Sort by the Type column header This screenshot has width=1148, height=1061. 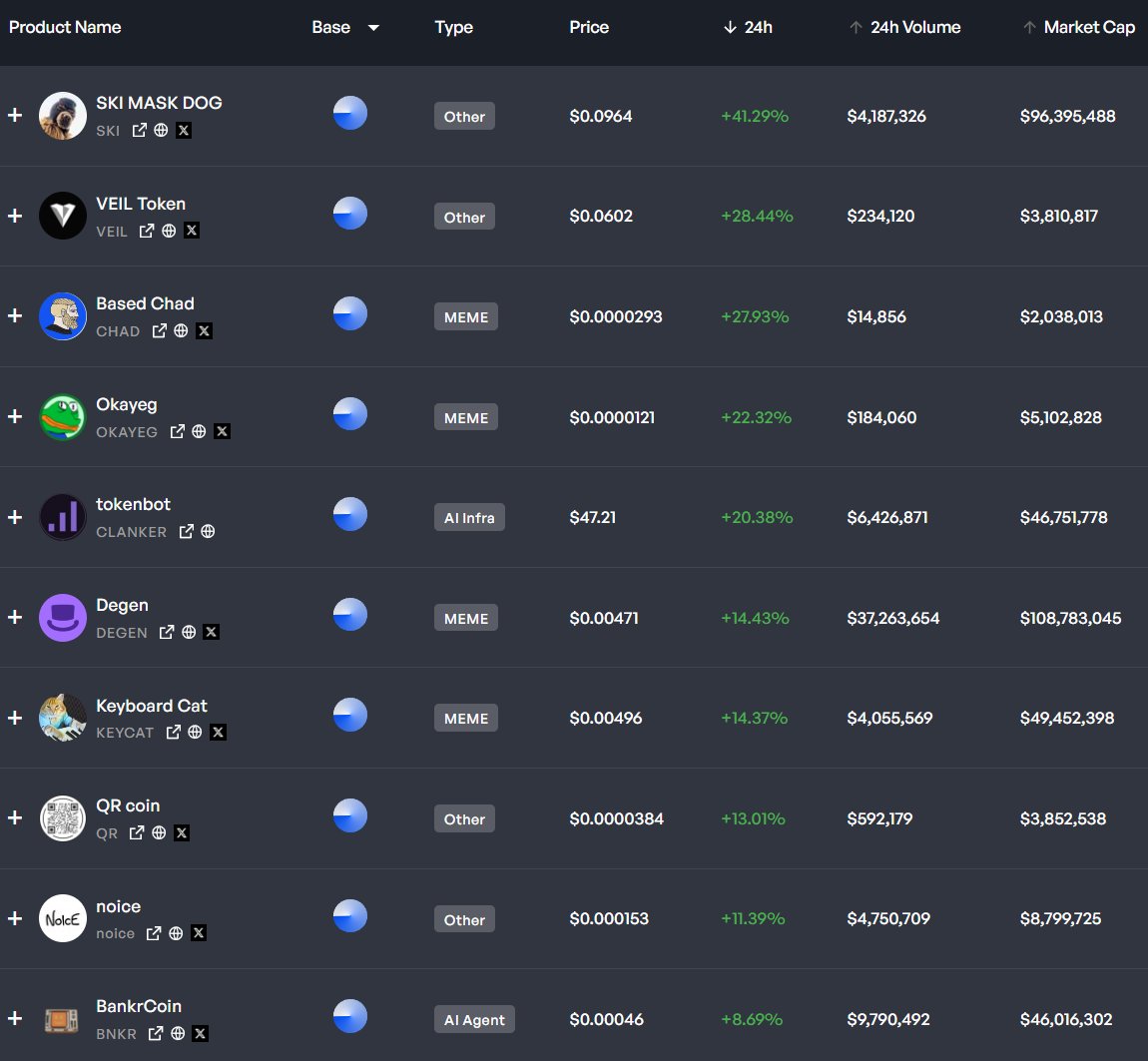pos(454,28)
